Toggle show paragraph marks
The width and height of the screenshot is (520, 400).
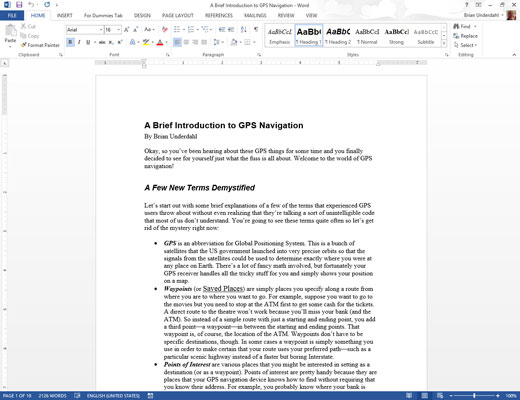click(x=256, y=30)
